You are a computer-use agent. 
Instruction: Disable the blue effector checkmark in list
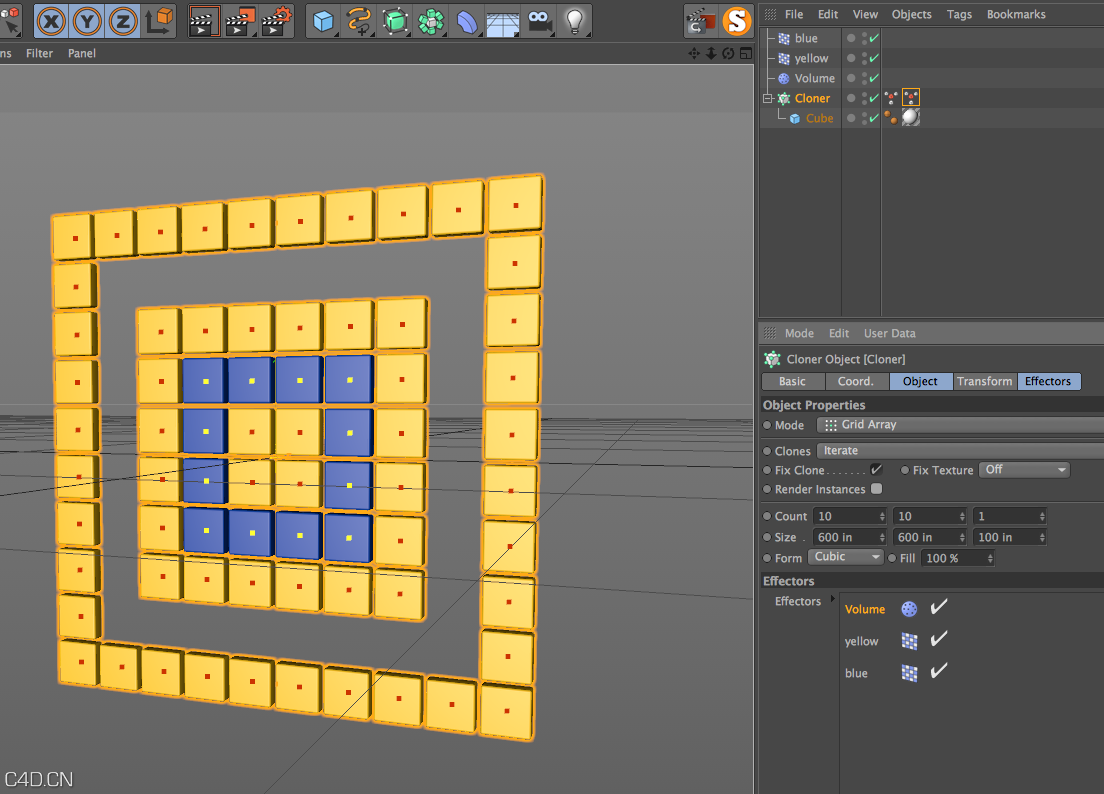pos(939,671)
